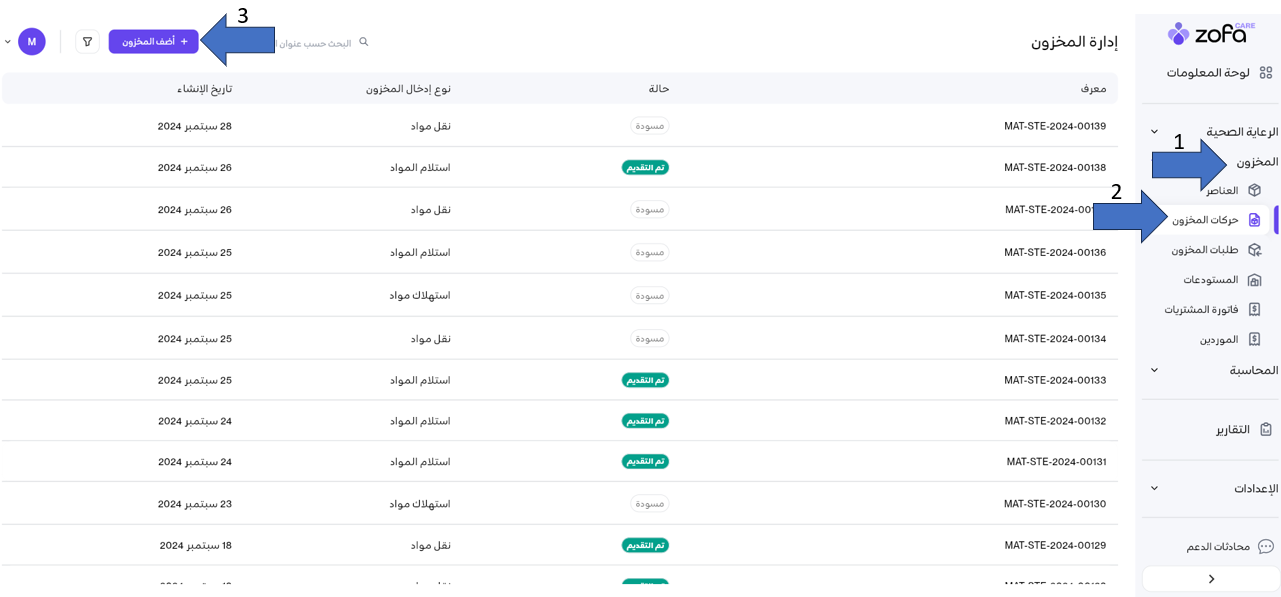This screenshot has width=1281, height=597.
Task: Click the filter funnel icon
Action: [x=87, y=42]
